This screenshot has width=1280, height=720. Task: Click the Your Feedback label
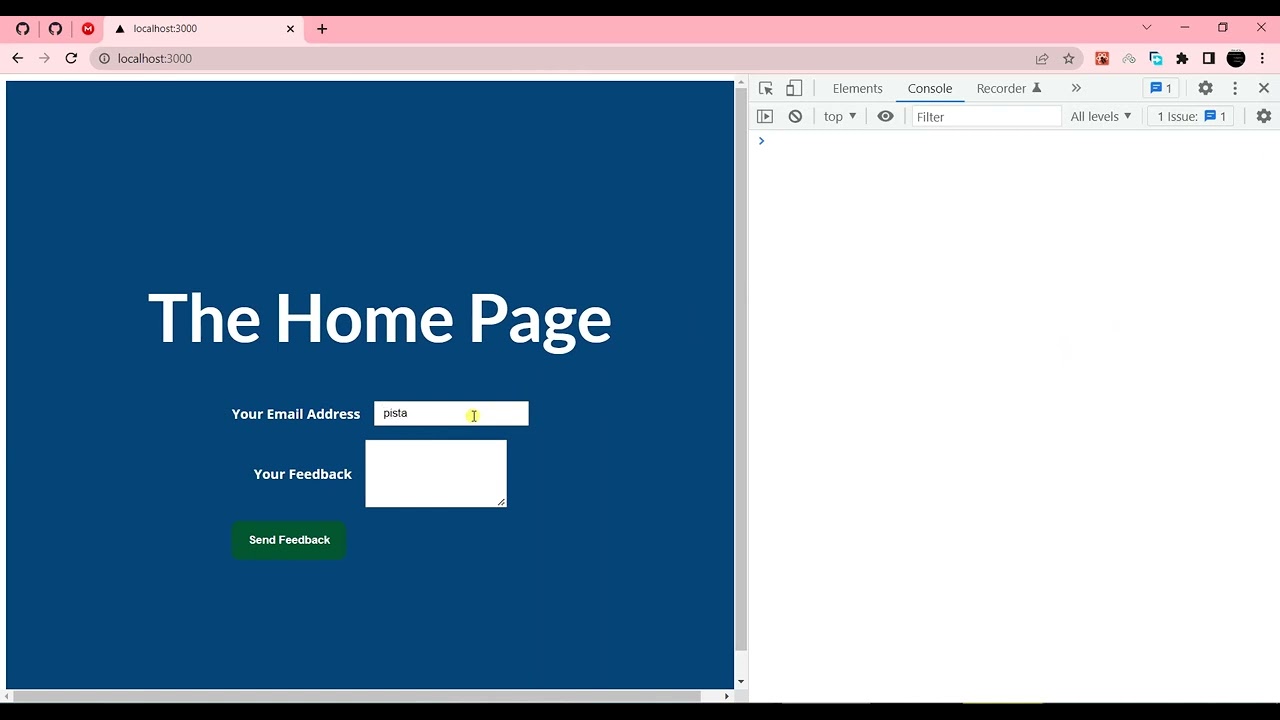tap(303, 474)
